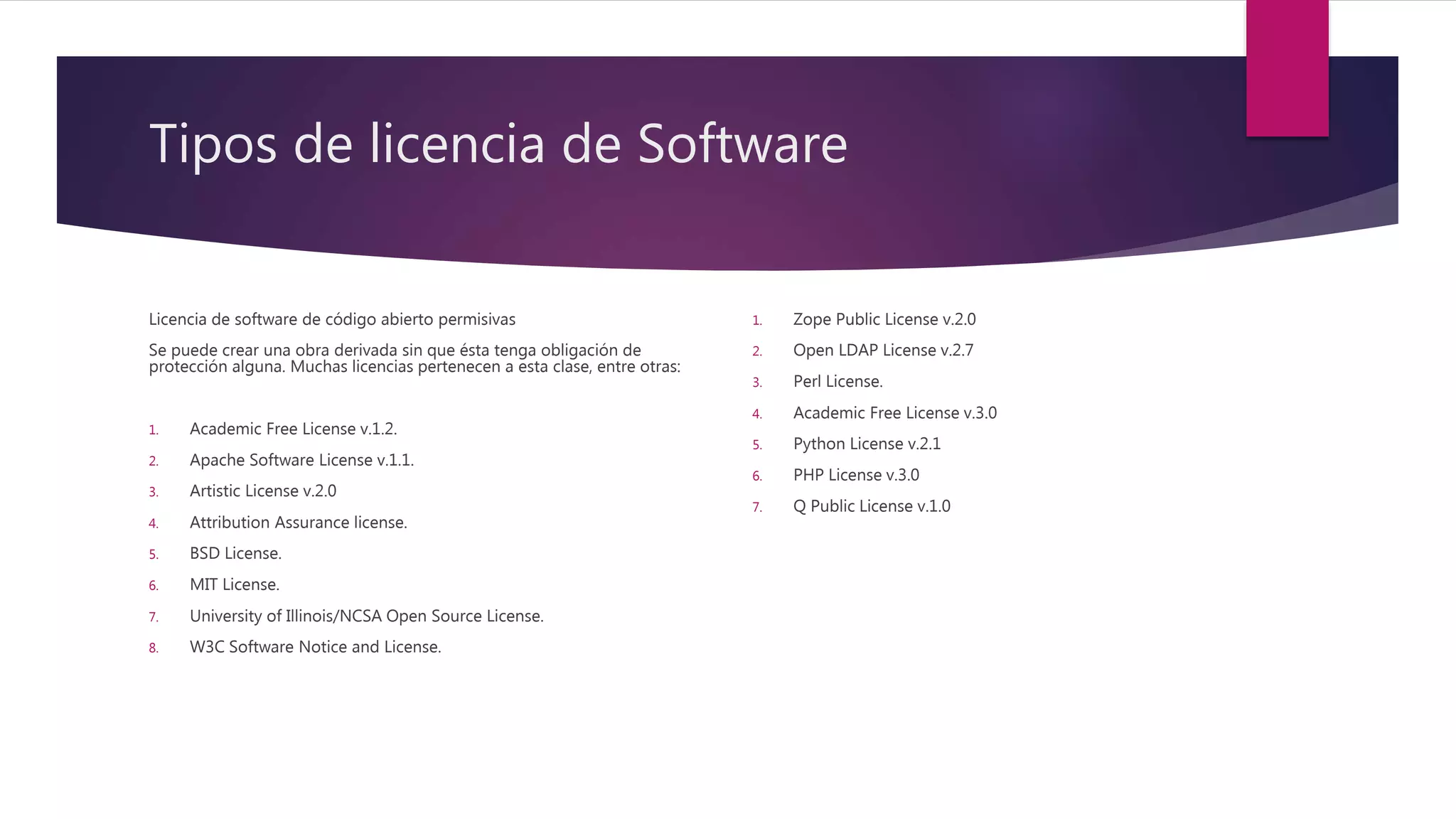Select list item 'PHP License v.3.0'
Viewport: 1456px width, 819px height.
point(856,475)
